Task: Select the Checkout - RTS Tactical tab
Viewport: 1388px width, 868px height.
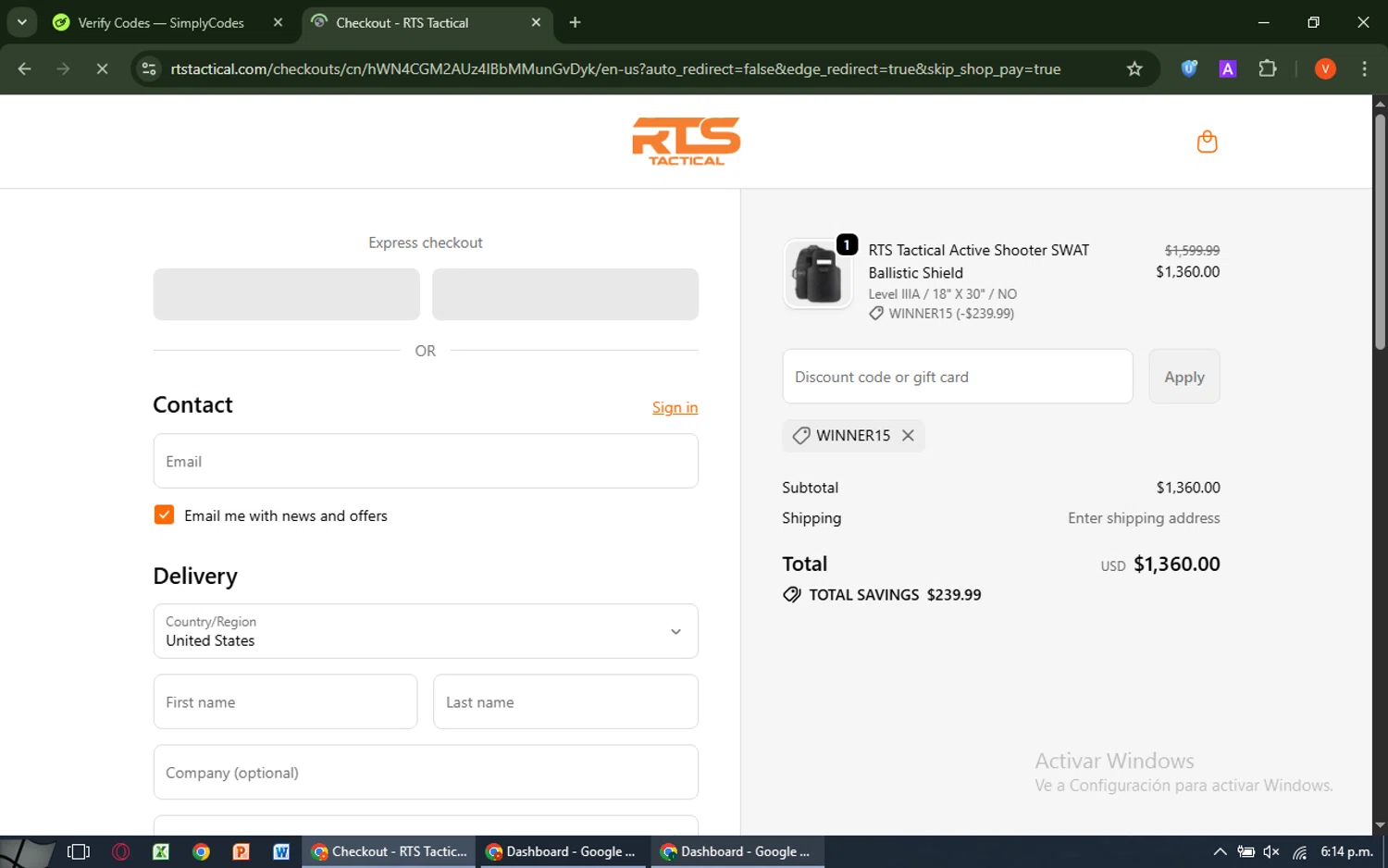Action: (402, 22)
